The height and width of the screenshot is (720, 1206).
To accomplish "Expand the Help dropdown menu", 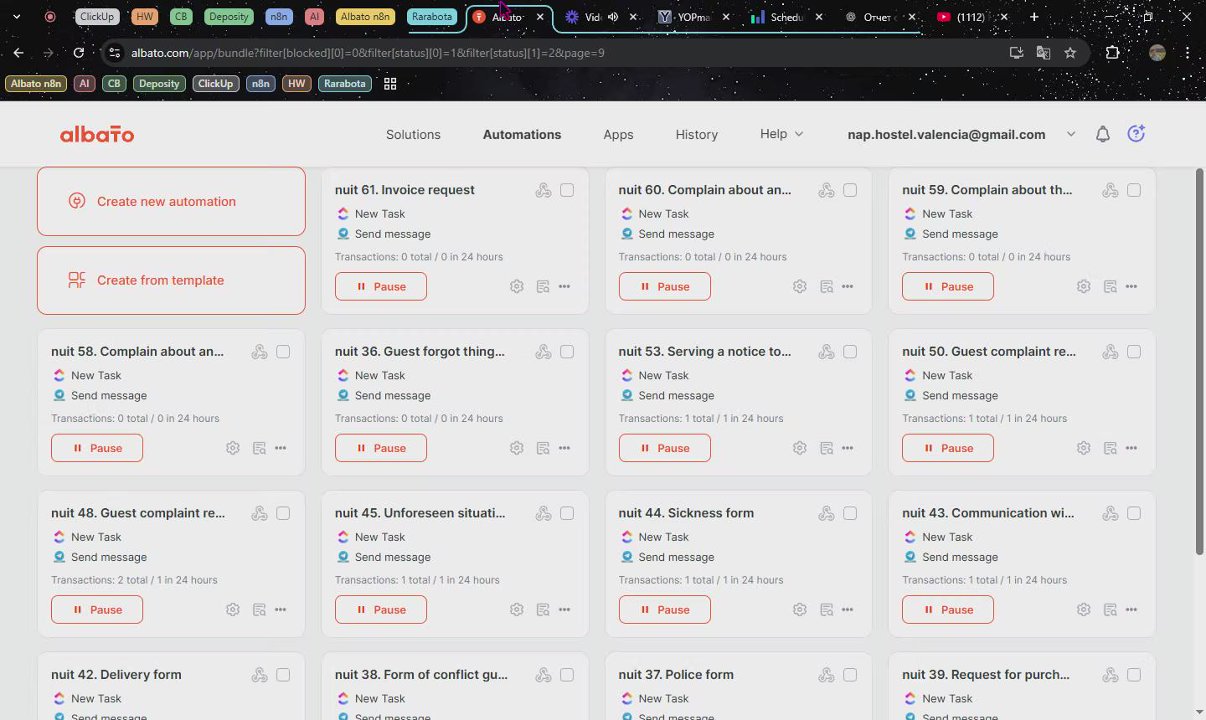I will pos(781,134).
